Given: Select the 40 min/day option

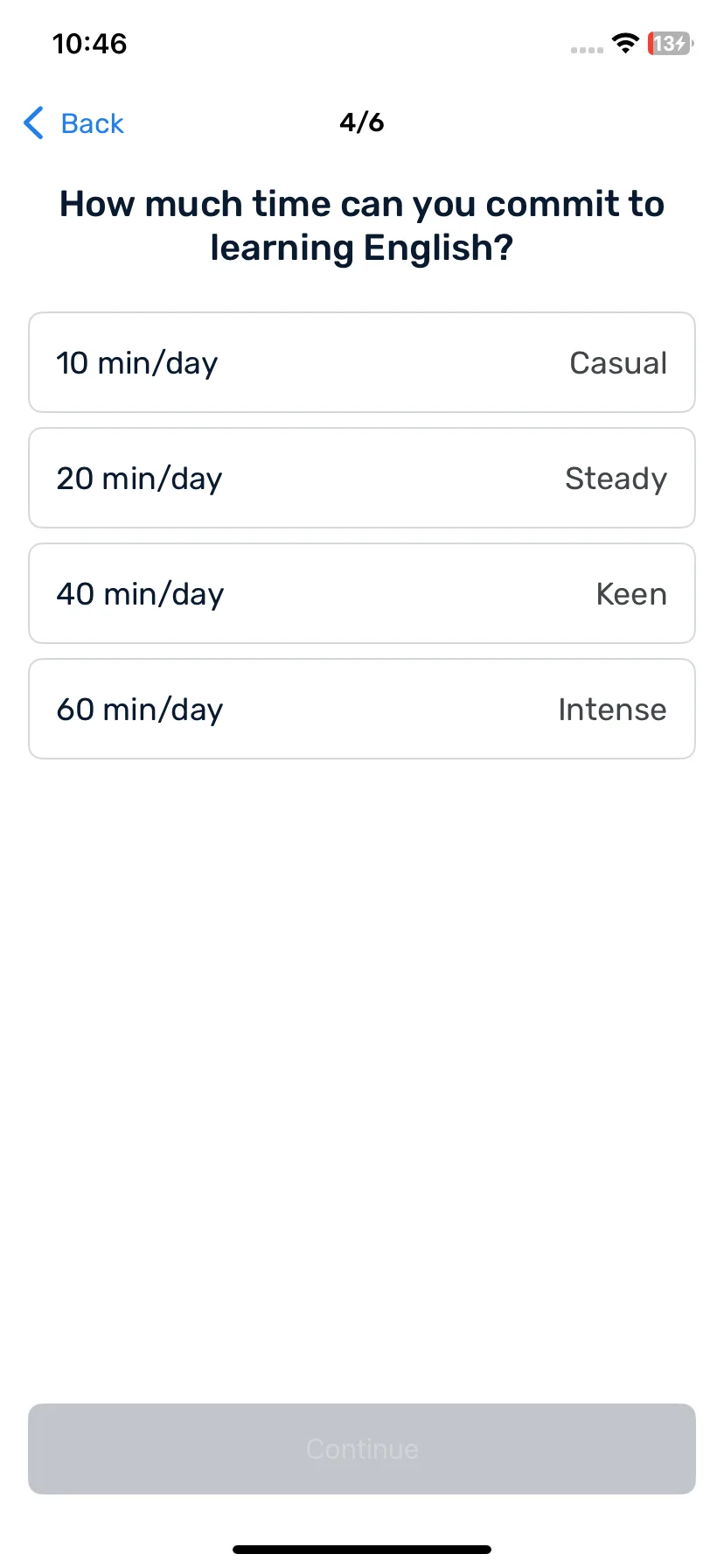Looking at the screenshot, I should point(362,593).
